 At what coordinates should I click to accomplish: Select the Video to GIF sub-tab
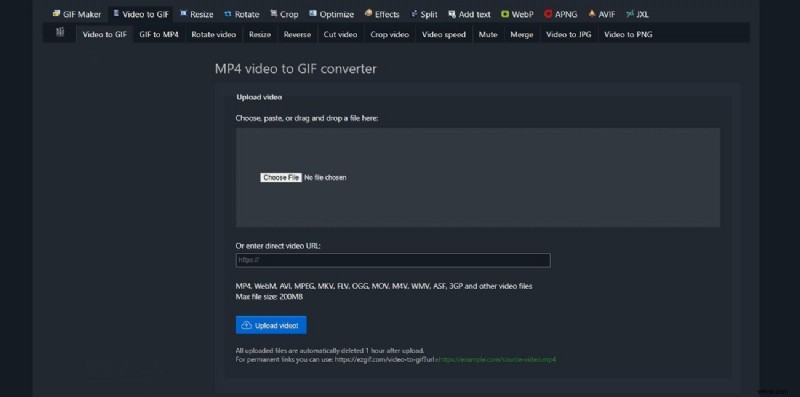(105, 35)
